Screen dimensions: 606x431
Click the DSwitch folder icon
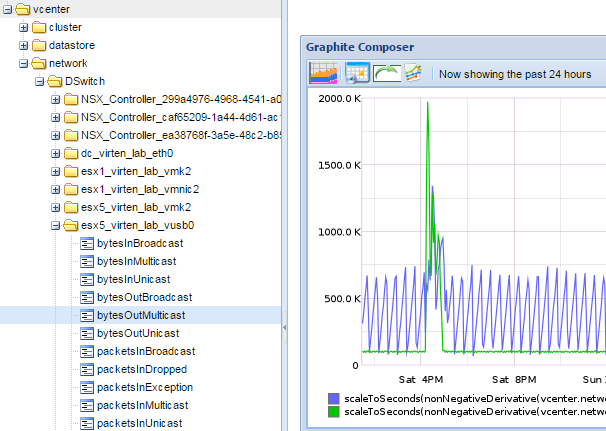[54, 82]
